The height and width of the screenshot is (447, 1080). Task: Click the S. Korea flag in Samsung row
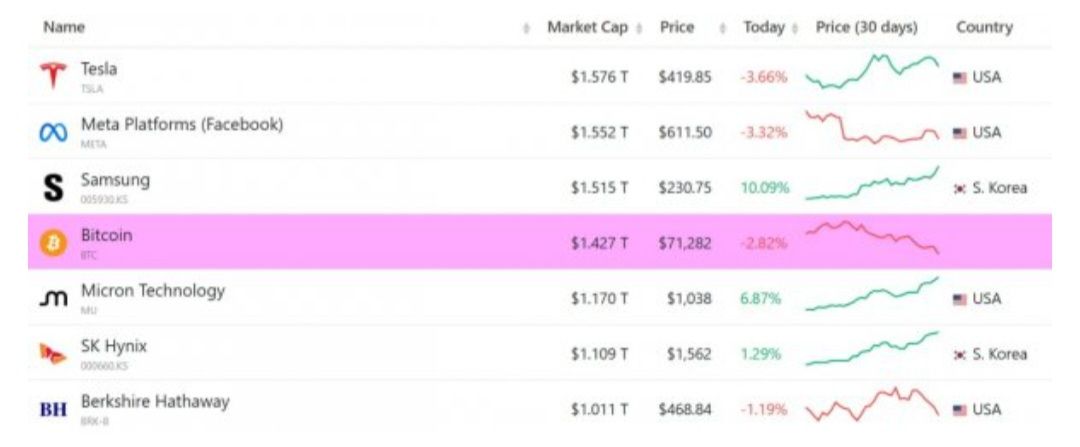coord(959,189)
